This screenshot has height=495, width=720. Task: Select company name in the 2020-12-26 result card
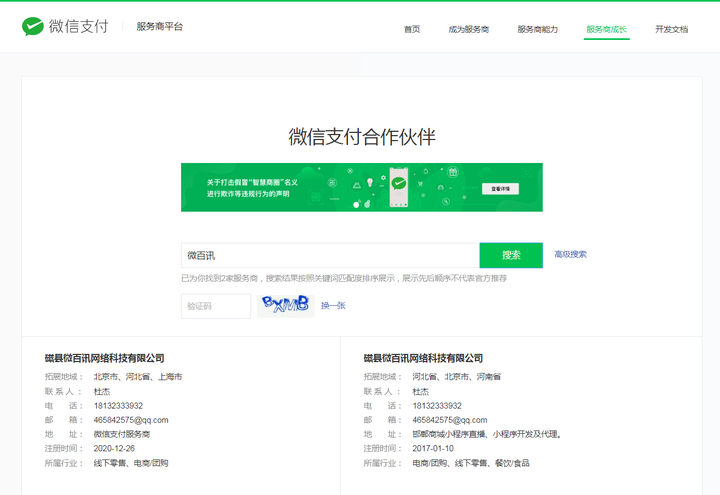pyautogui.click(x=104, y=358)
